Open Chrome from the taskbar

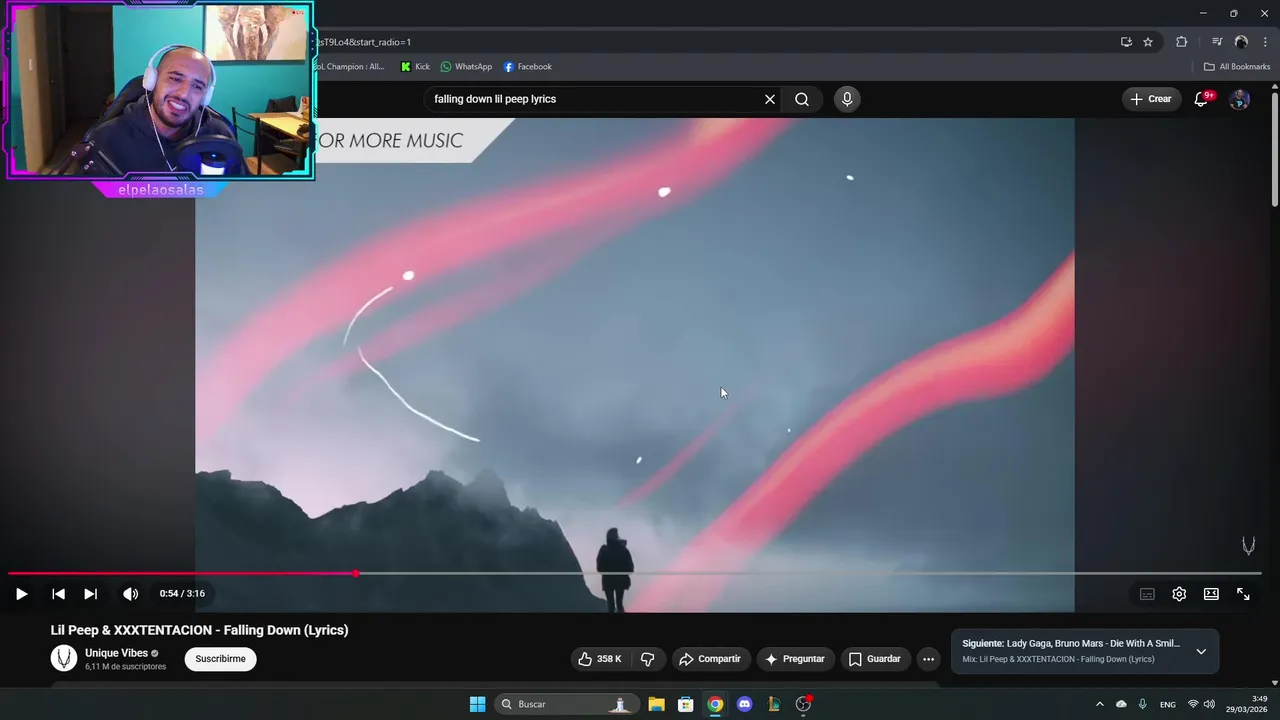click(715, 704)
